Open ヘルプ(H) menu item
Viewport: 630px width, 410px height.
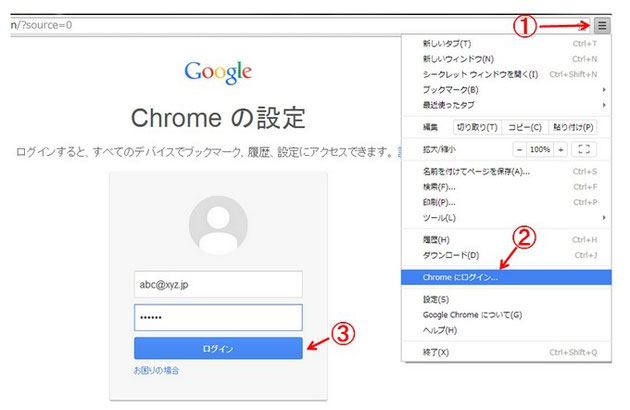click(506, 330)
